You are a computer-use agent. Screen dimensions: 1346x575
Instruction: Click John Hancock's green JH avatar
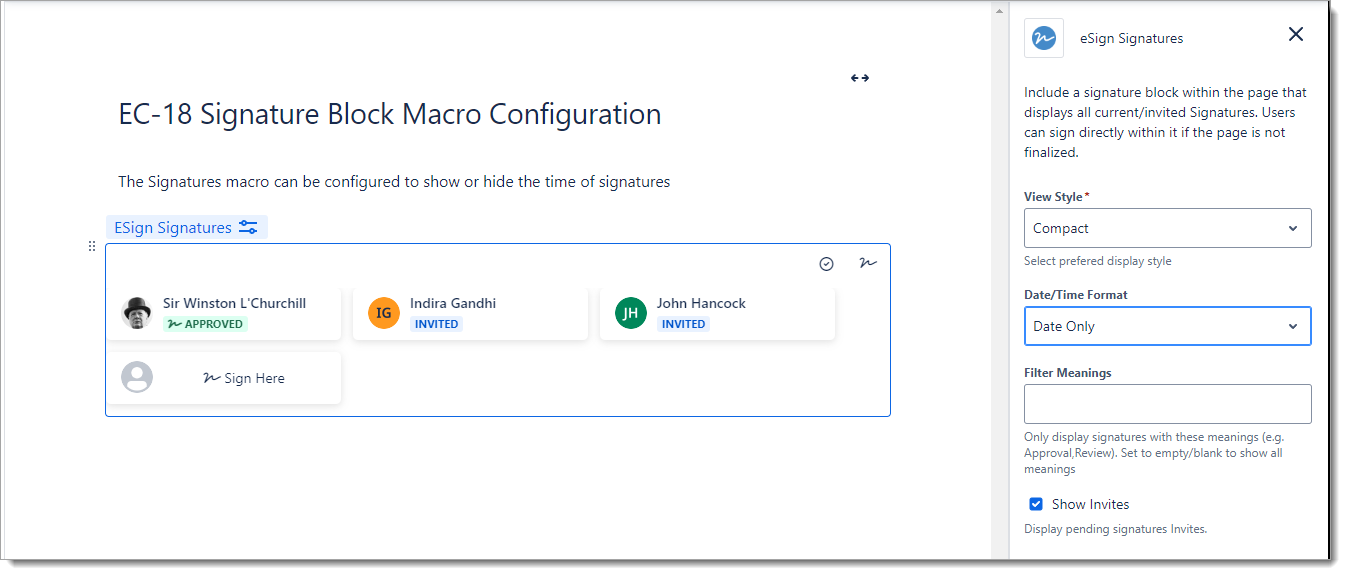631,313
